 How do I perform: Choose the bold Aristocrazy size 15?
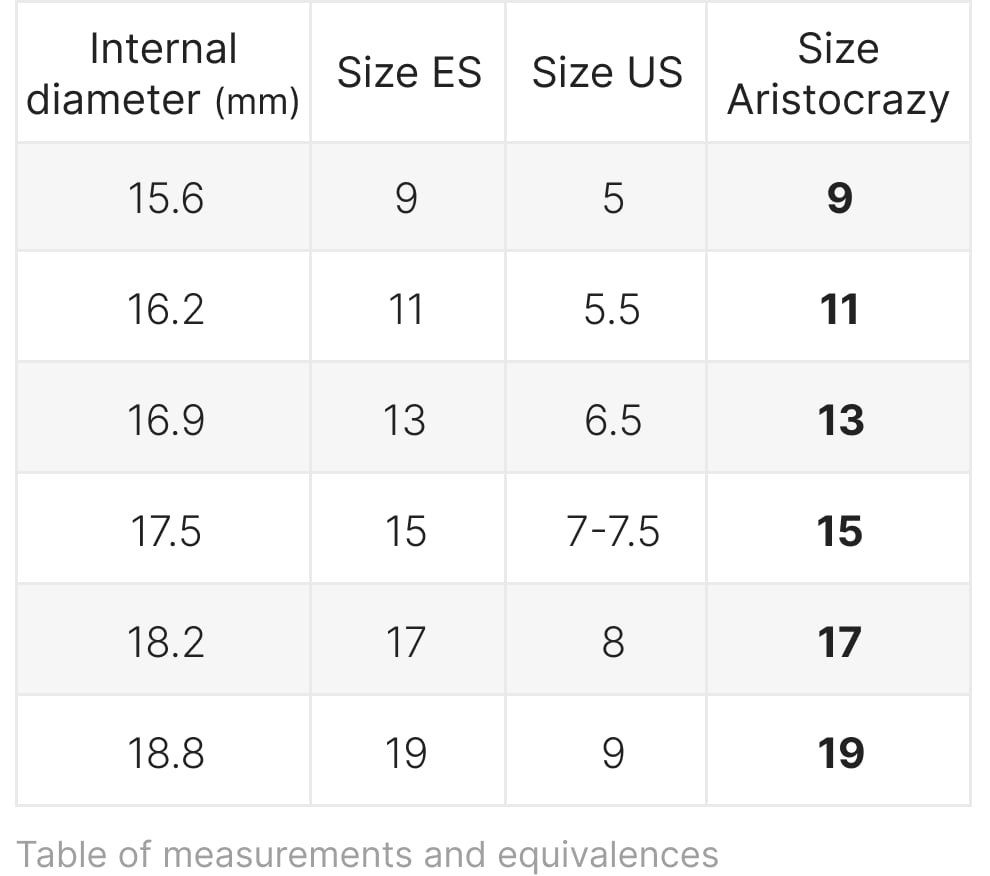click(838, 529)
